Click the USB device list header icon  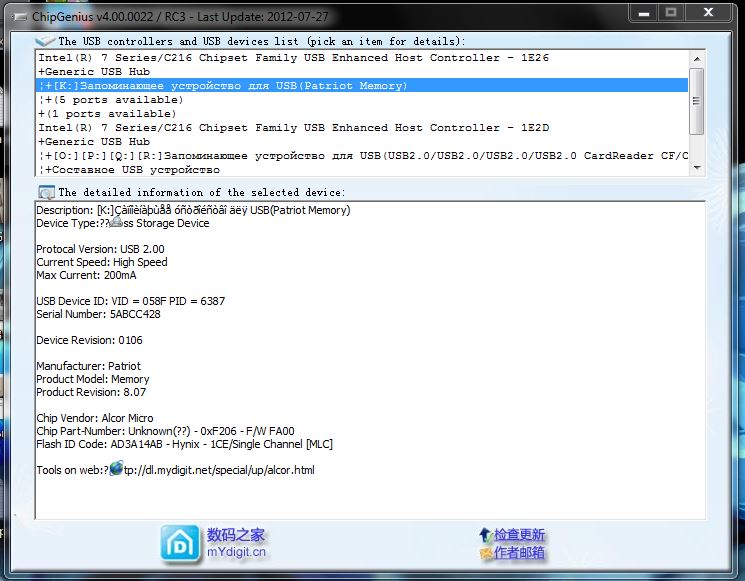(45, 41)
